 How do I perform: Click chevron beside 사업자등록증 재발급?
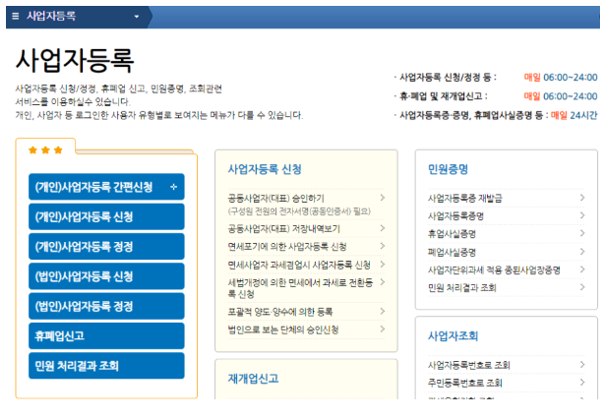[x=582, y=198]
